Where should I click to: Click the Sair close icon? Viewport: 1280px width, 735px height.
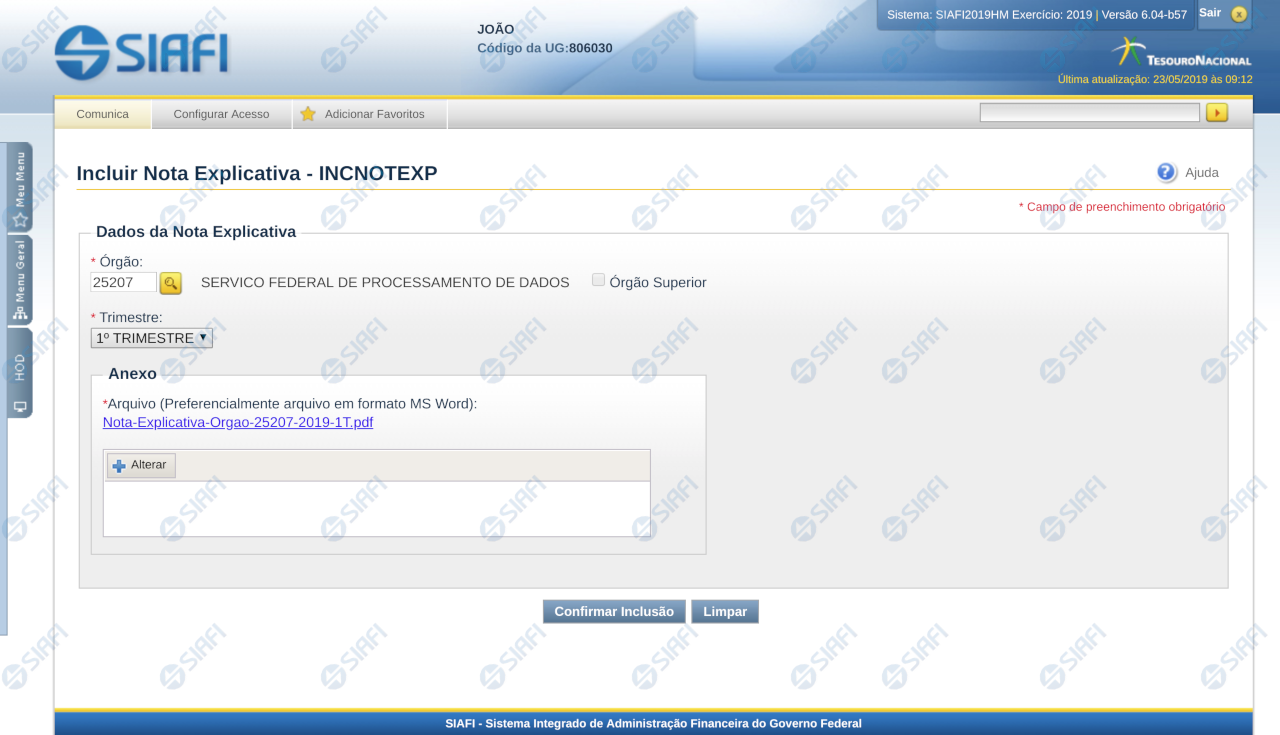click(x=1239, y=14)
